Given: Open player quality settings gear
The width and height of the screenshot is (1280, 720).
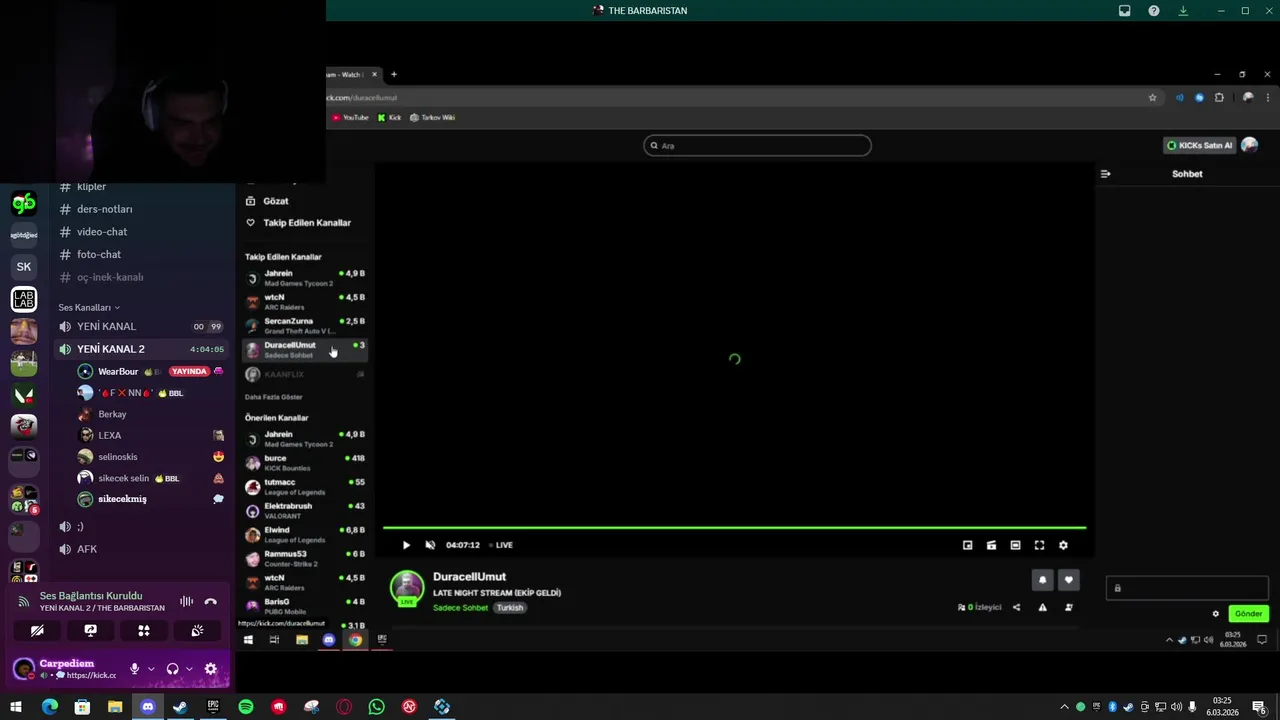Looking at the screenshot, I should [1063, 545].
